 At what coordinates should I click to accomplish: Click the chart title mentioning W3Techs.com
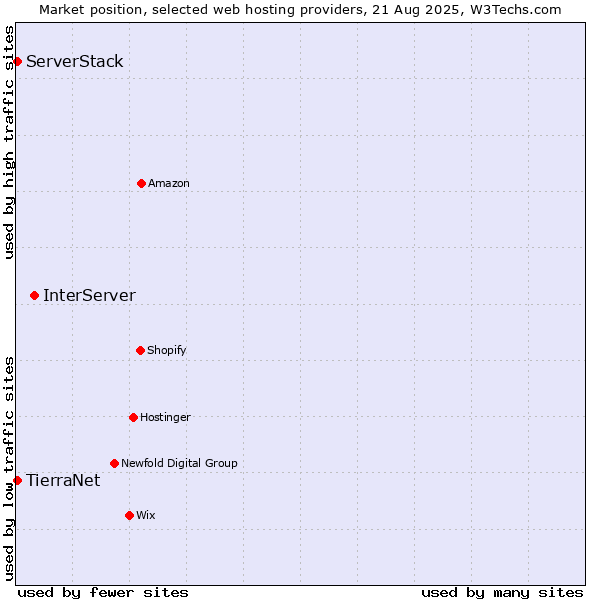click(x=300, y=10)
